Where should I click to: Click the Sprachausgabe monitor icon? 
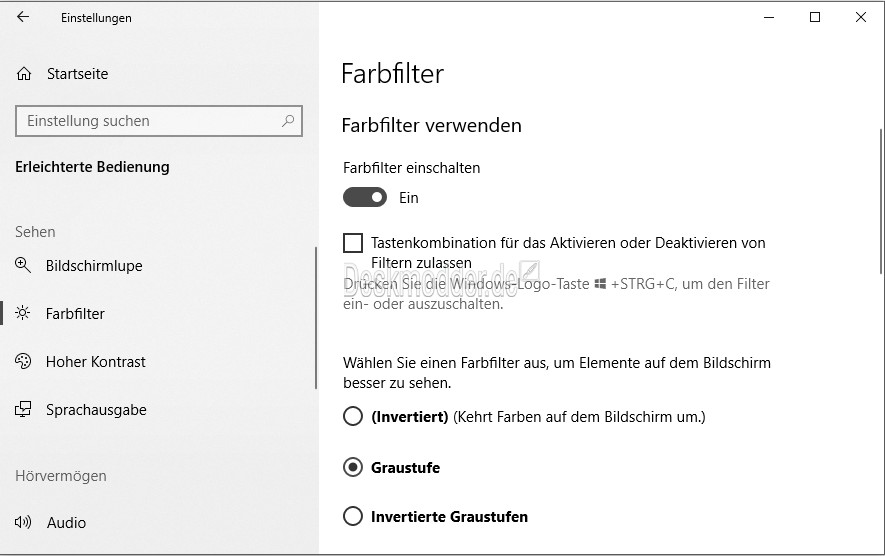click(23, 409)
